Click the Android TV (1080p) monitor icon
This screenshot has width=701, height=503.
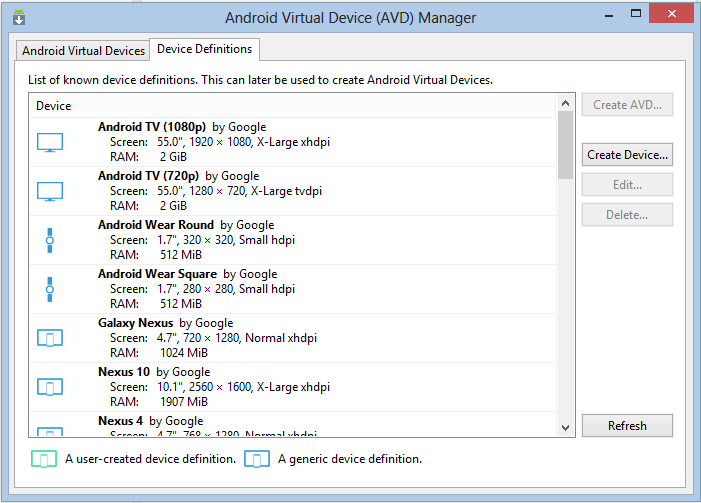pyautogui.click(x=50, y=143)
